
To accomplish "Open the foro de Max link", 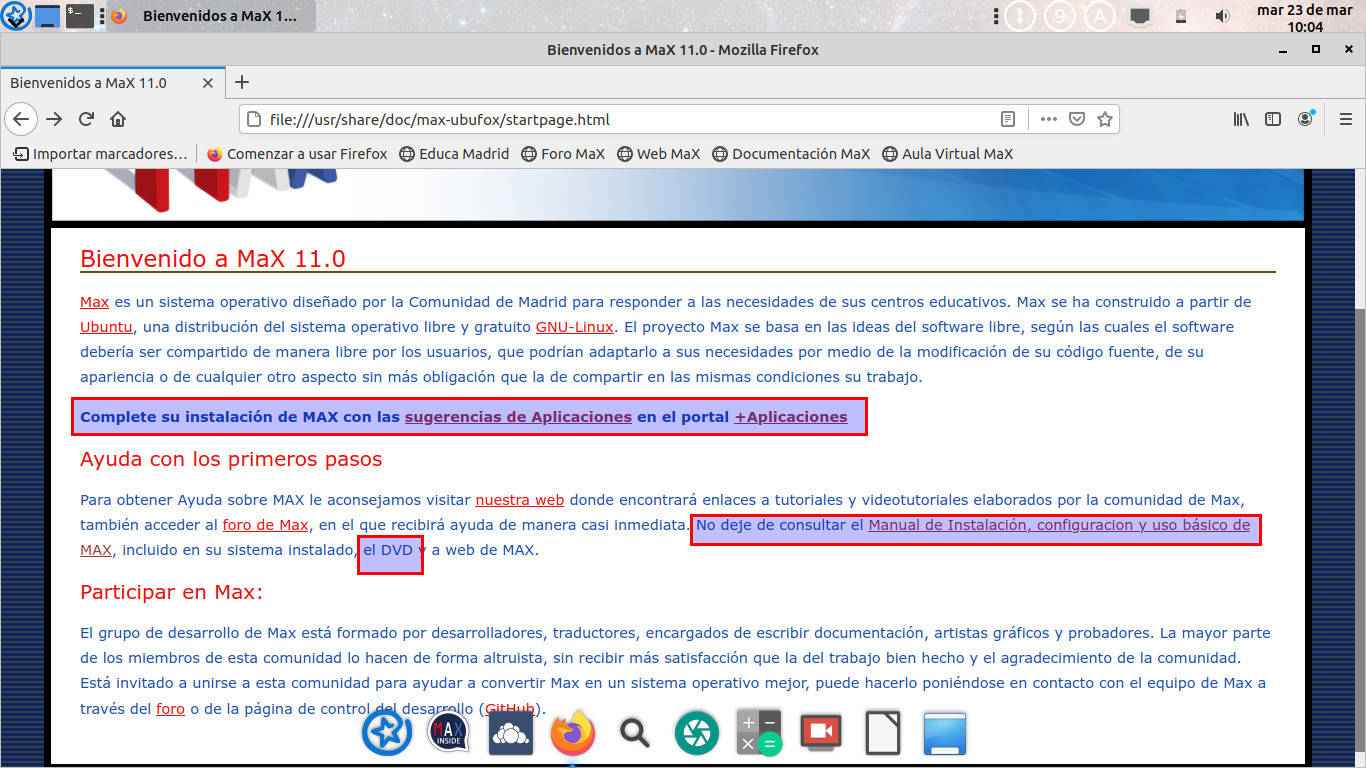I will click(265, 524).
